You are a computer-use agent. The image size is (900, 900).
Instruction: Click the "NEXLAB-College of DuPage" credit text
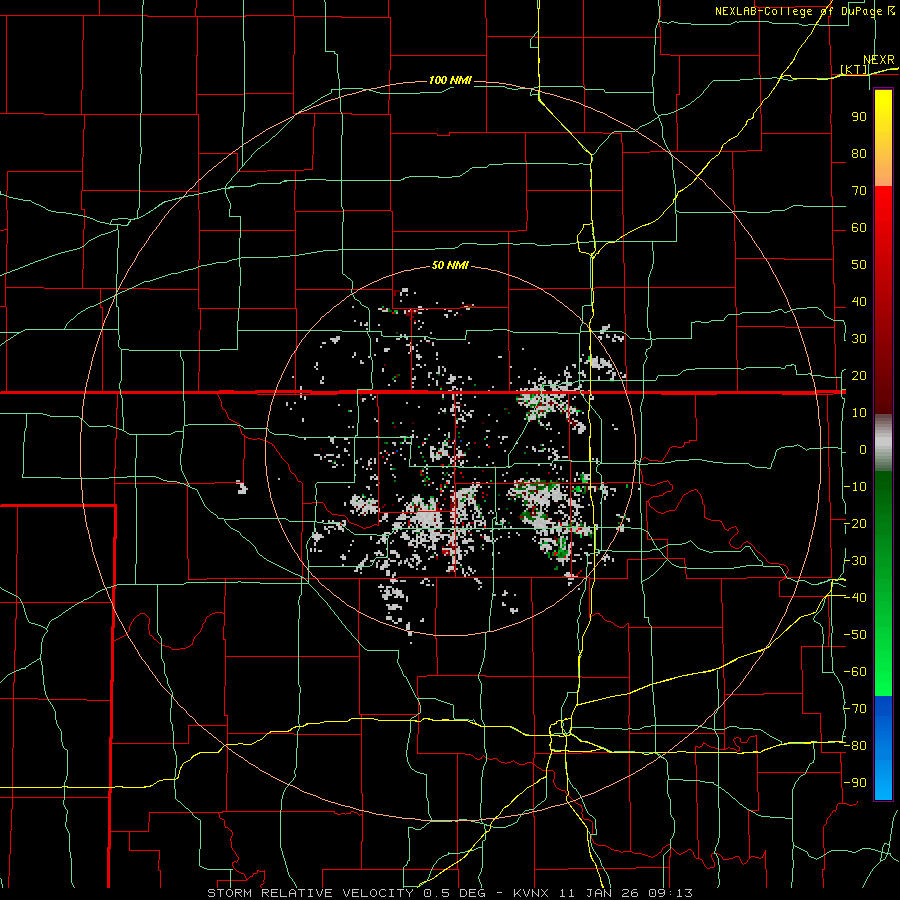798,11
